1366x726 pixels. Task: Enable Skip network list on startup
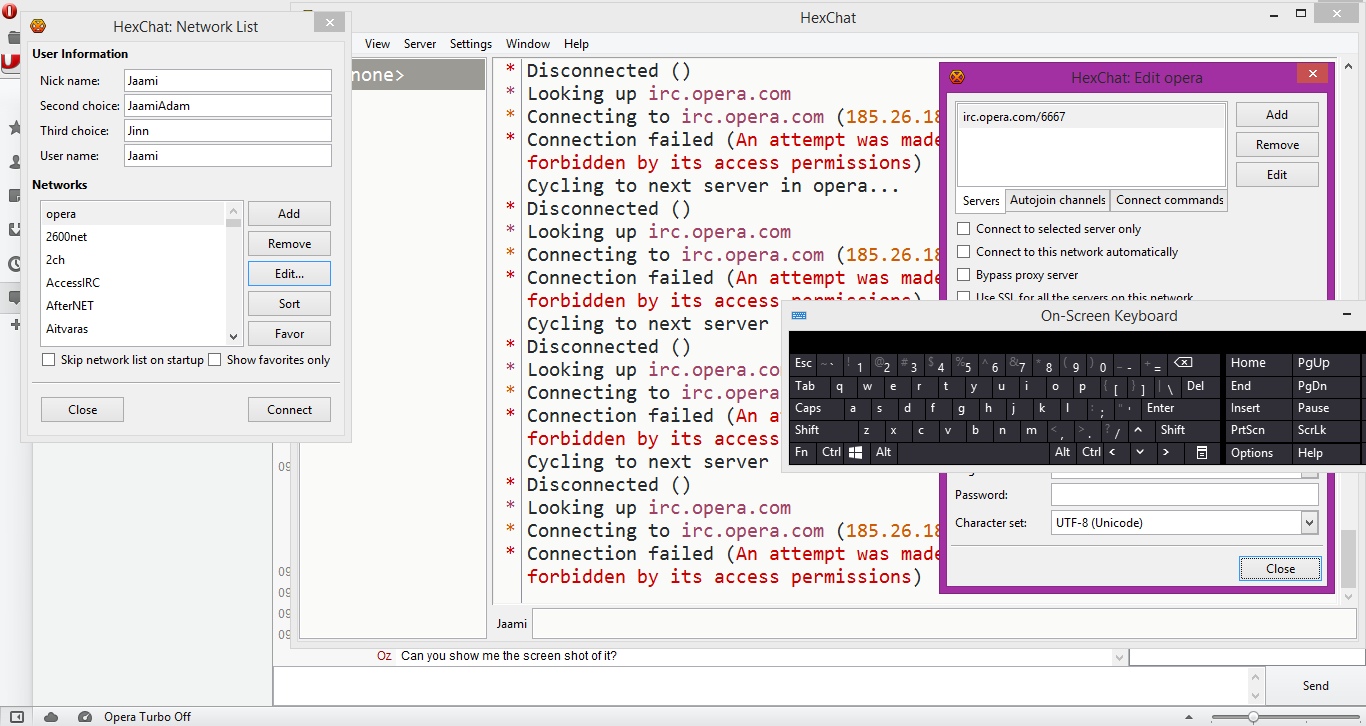click(48, 359)
